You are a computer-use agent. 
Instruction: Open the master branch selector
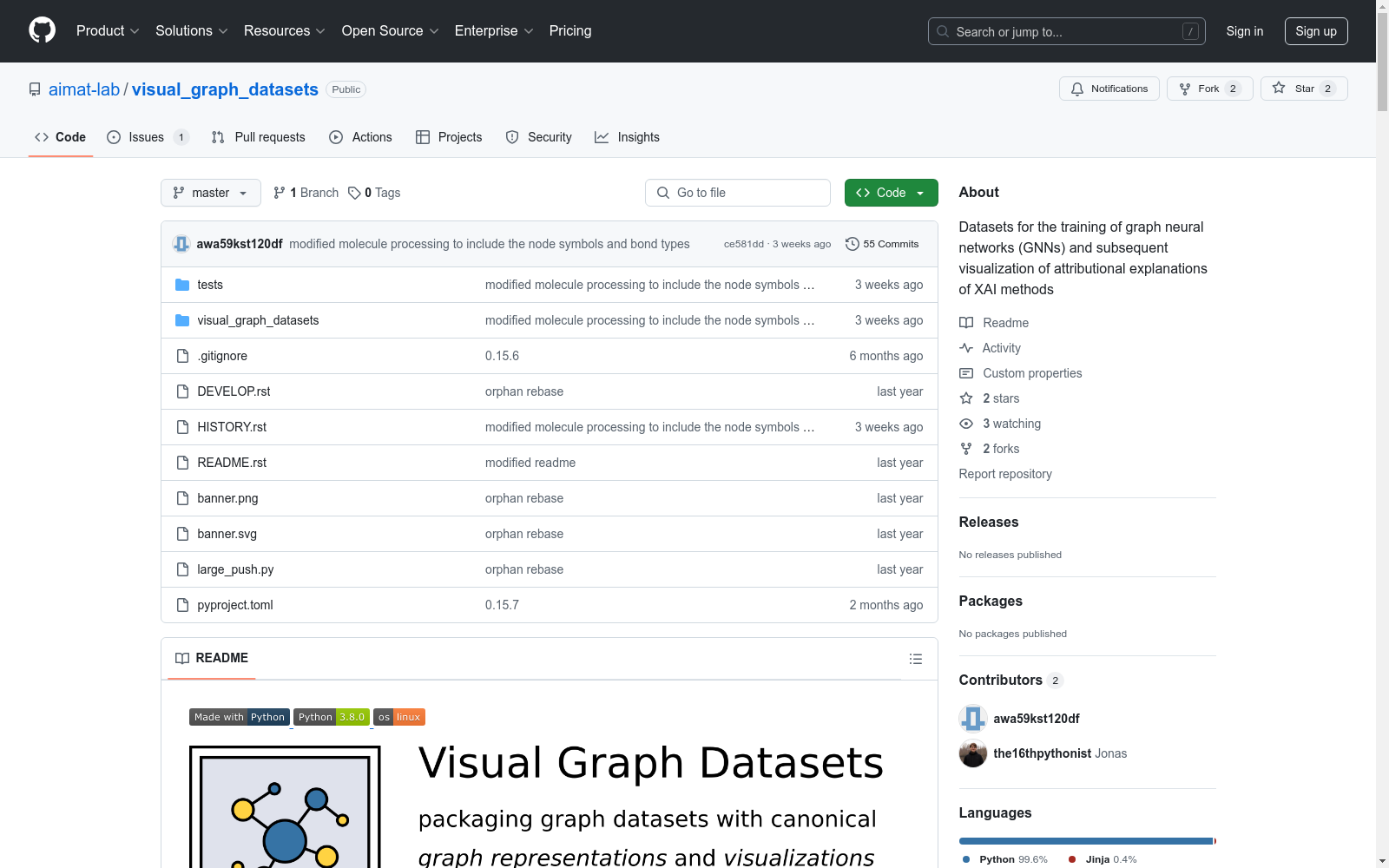(x=211, y=193)
